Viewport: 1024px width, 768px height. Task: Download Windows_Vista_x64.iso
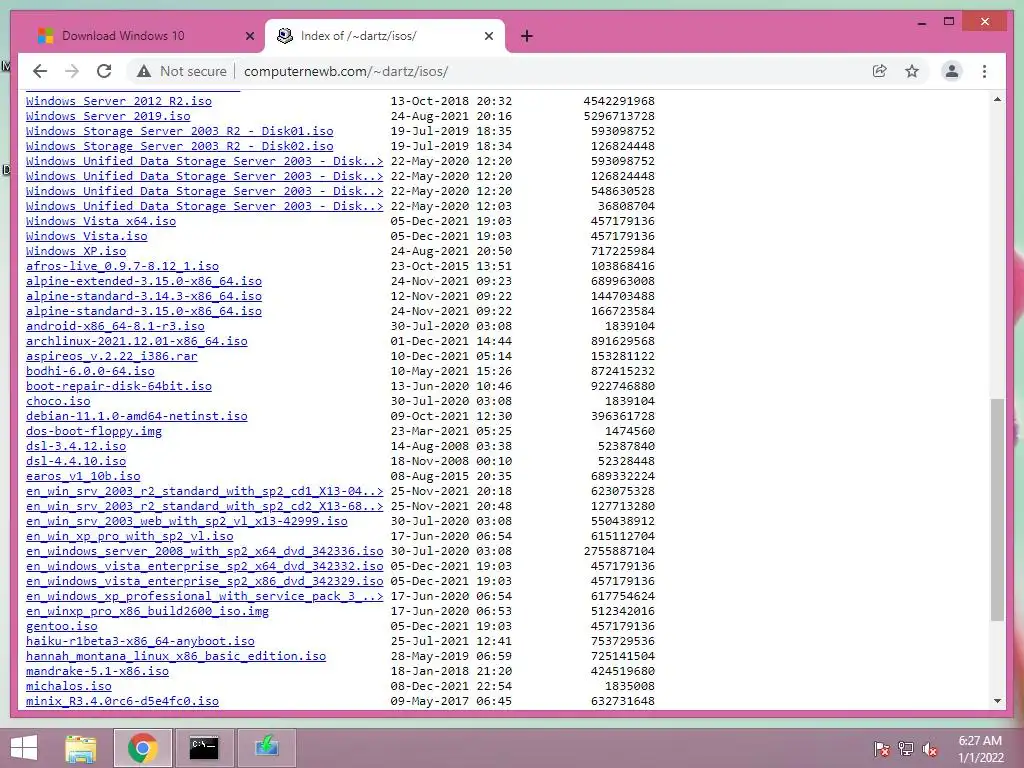point(101,221)
